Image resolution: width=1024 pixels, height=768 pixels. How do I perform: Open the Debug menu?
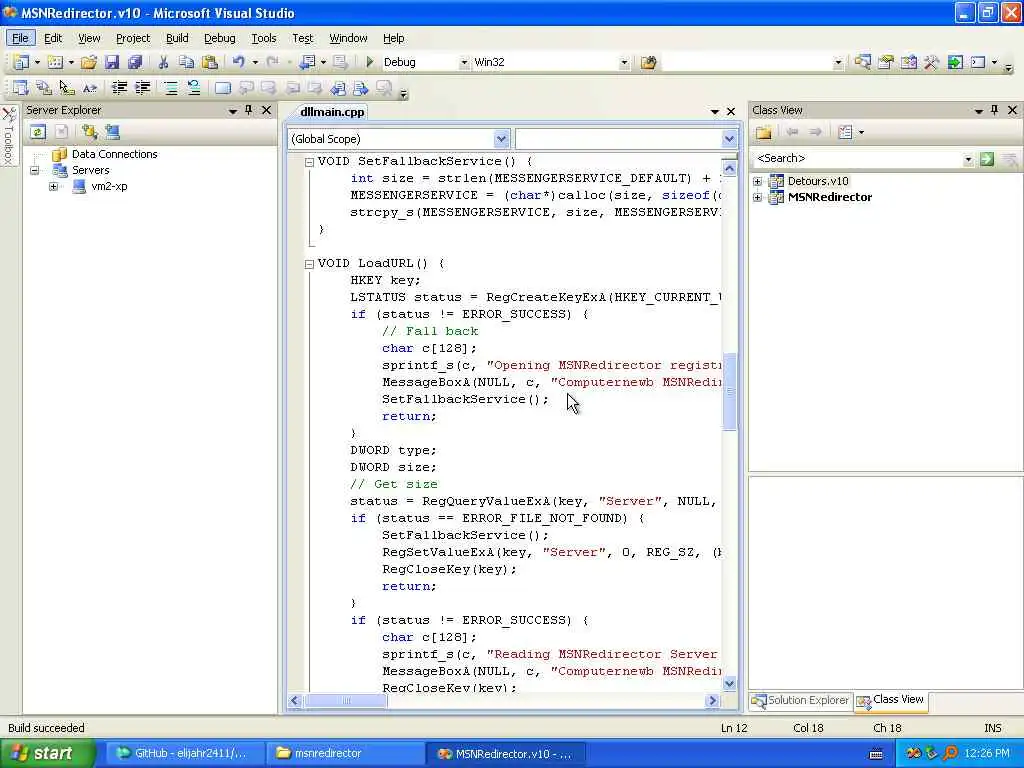click(x=219, y=38)
